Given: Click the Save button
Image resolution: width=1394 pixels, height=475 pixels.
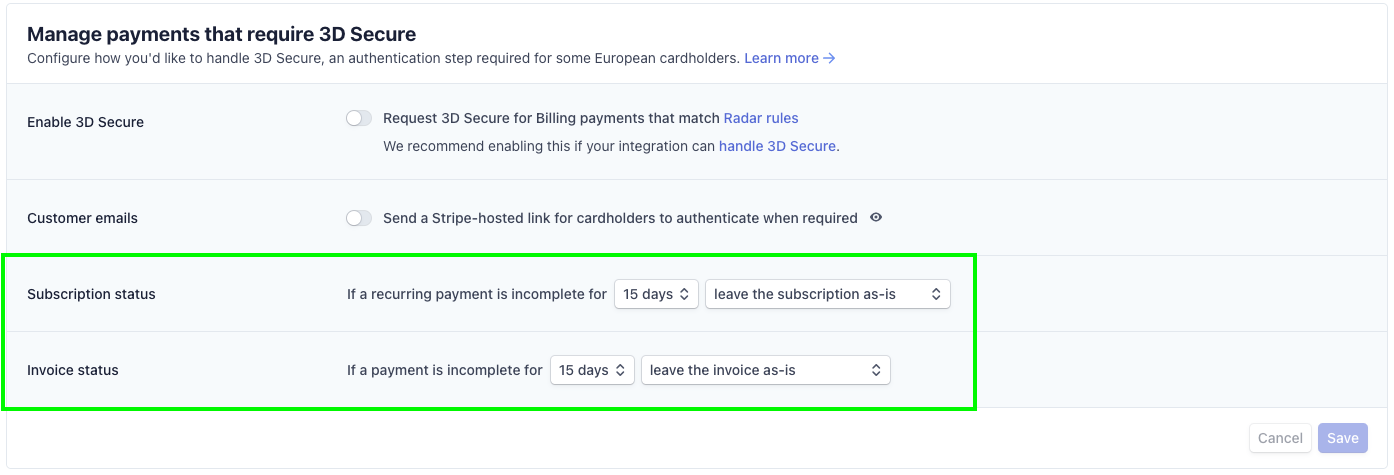Looking at the screenshot, I should [x=1343, y=438].
